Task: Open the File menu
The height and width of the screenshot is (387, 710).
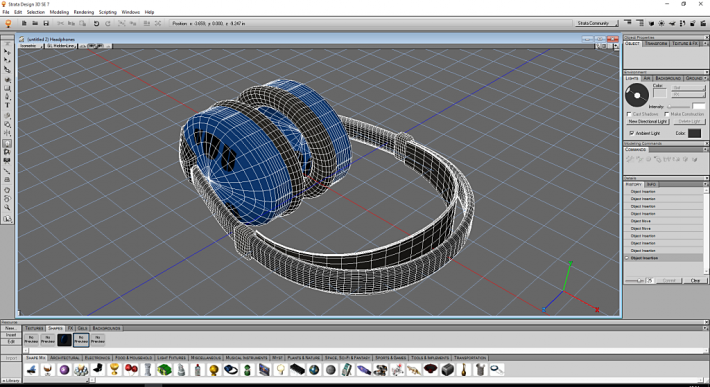Action: [6, 12]
